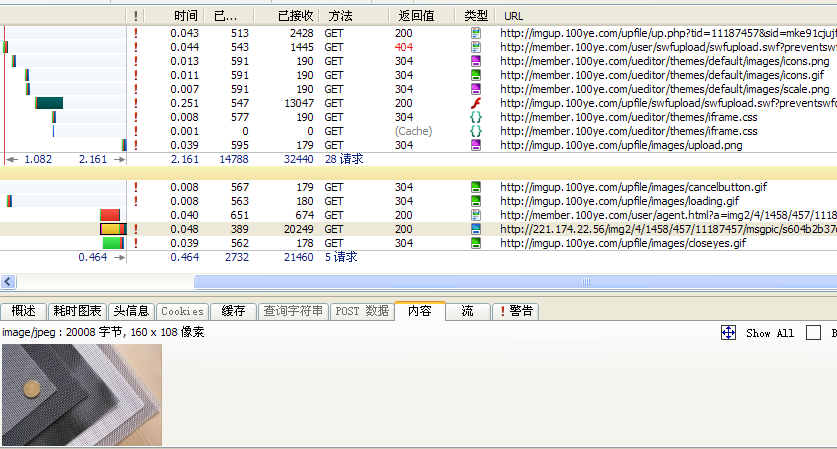This screenshot has height=449, width=837.
Task: Click the image type icon of the 221.174.22.56 request
Action: click(x=476, y=229)
